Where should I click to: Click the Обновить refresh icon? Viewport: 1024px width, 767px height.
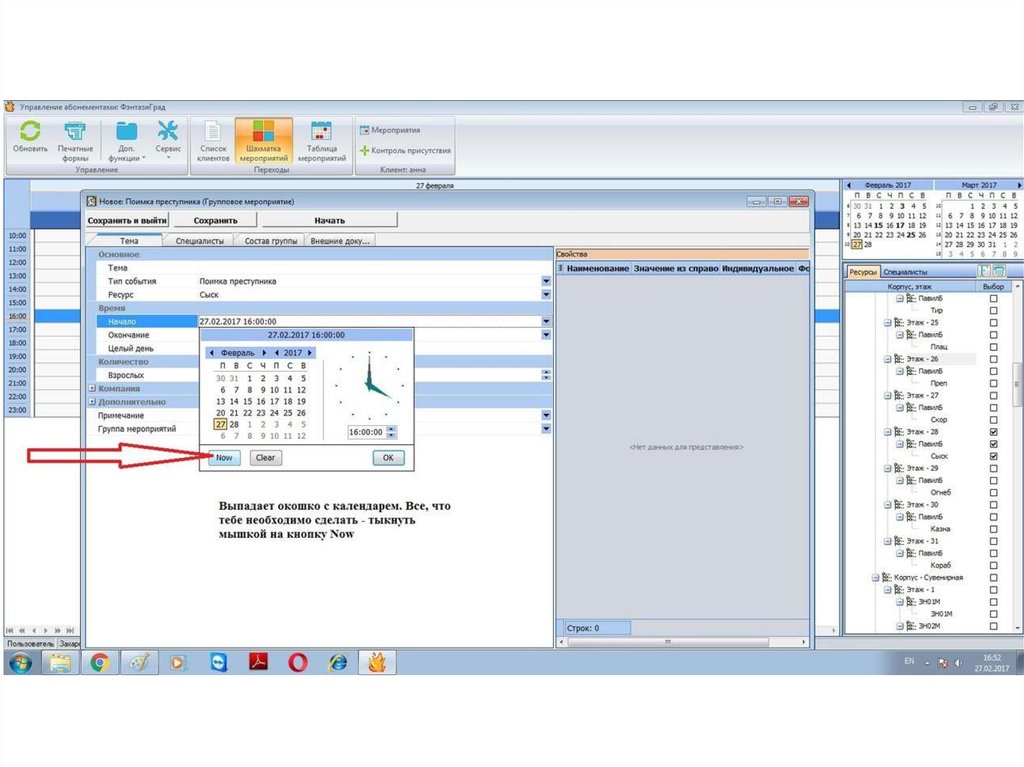(30, 132)
